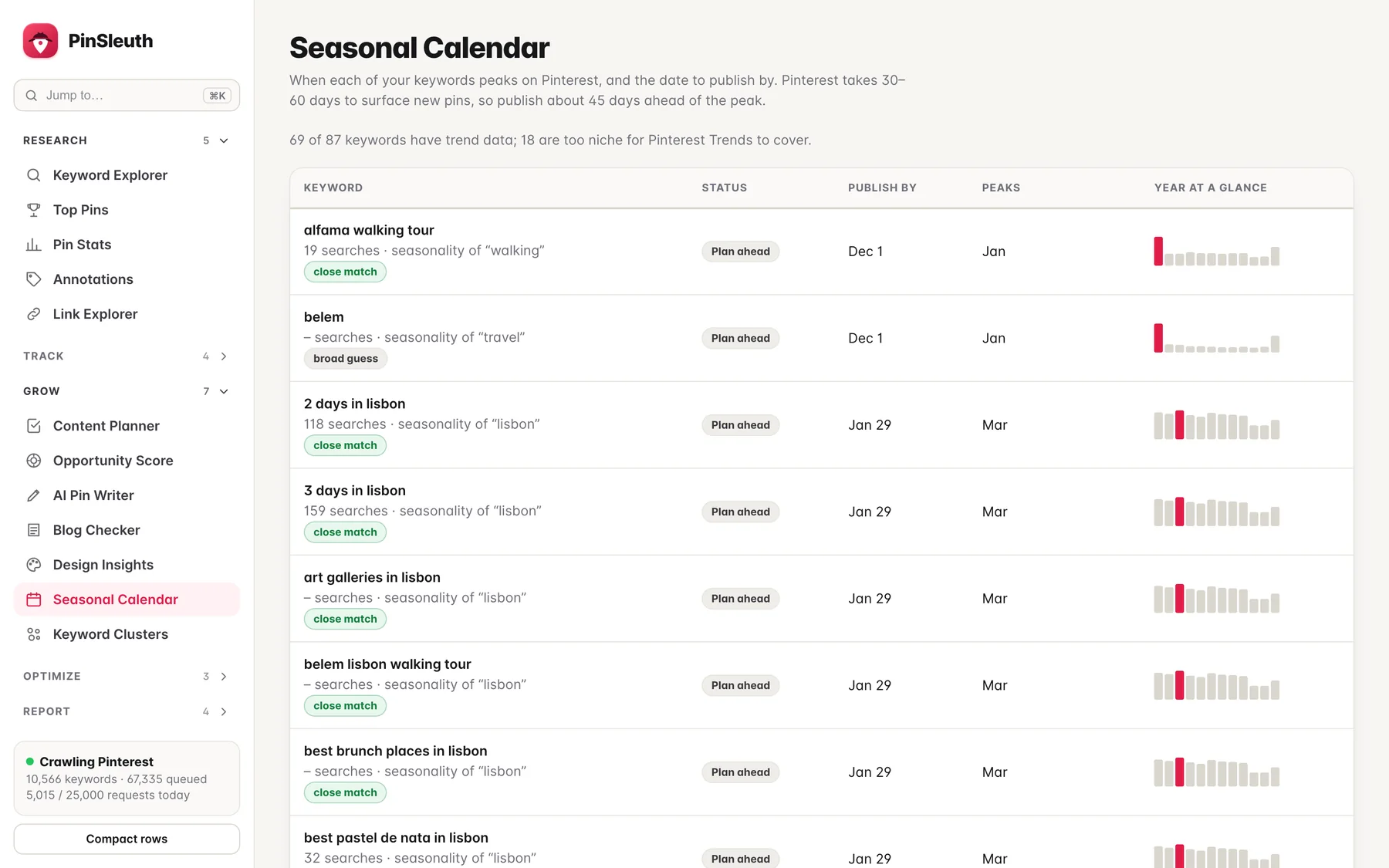The height and width of the screenshot is (868, 1389).
Task: Collapse the Research section chevron
Action: pyautogui.click(x=224, y=140)
